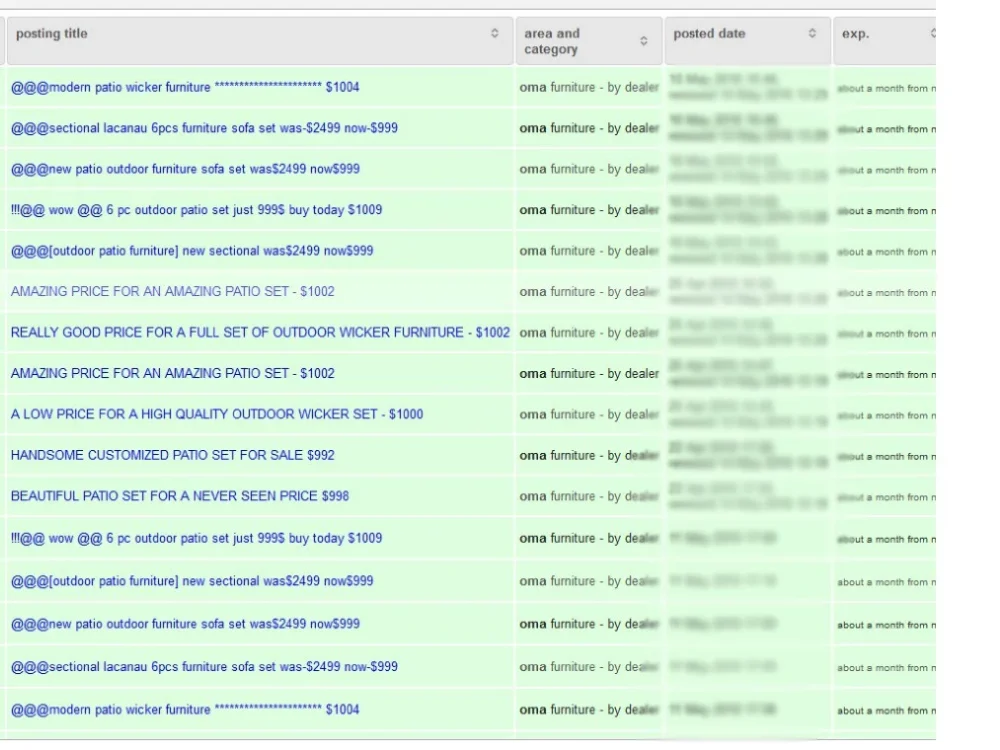Click the 'area and category' header label
Viewport: 1000px width, 750px height.
(552, 41)
